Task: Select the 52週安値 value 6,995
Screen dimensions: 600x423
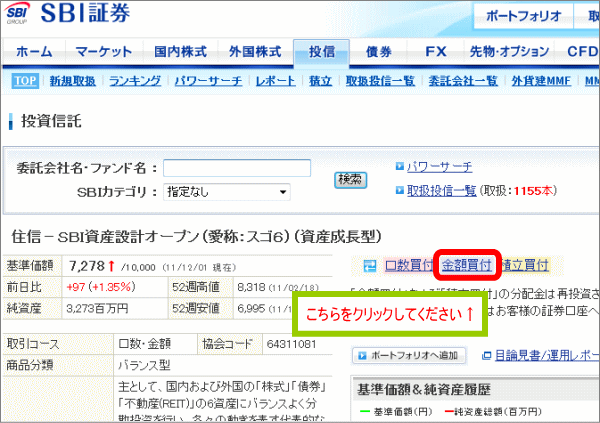Action: click(x=251, y=309)
